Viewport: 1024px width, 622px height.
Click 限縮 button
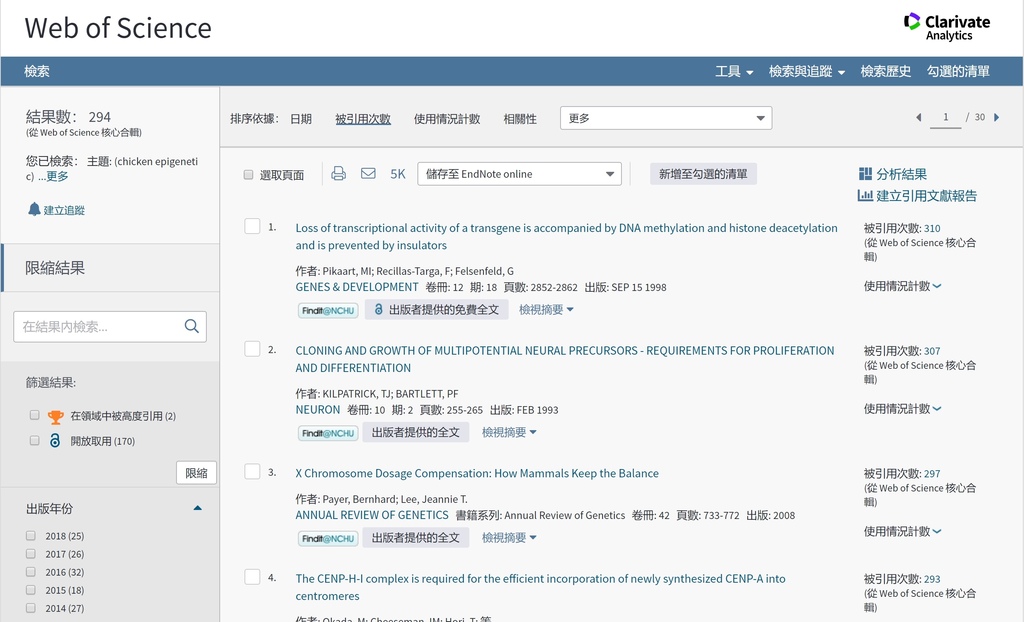[196, 473]
